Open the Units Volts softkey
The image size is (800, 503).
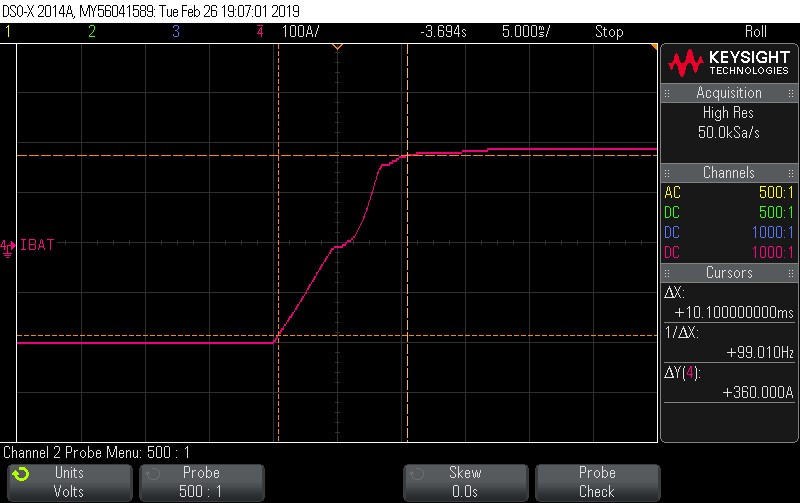click(x=70, y=483)
